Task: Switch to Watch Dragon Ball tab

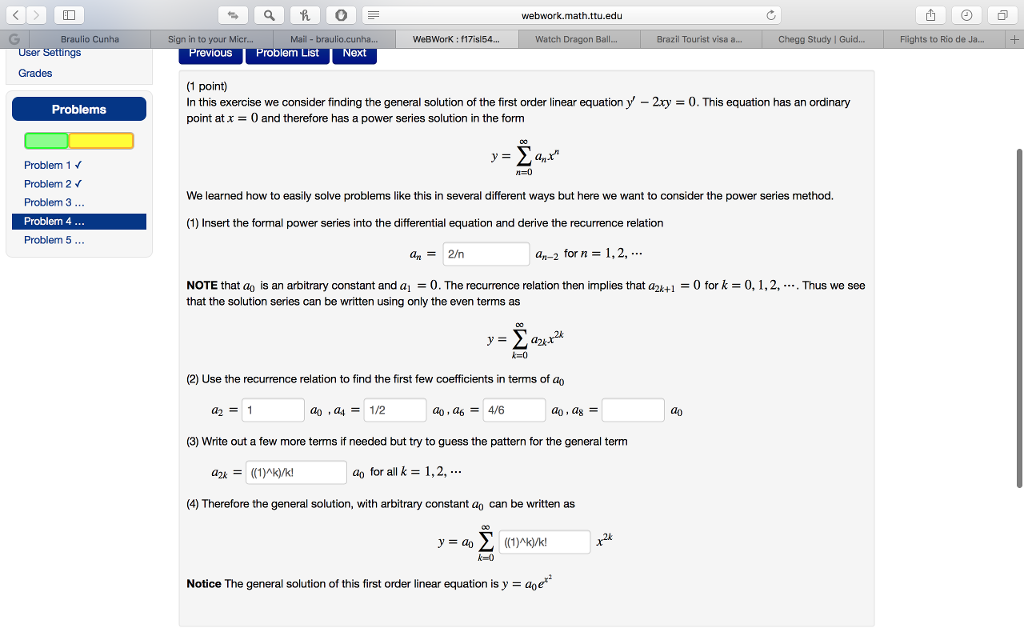Action: click(577, 39)
